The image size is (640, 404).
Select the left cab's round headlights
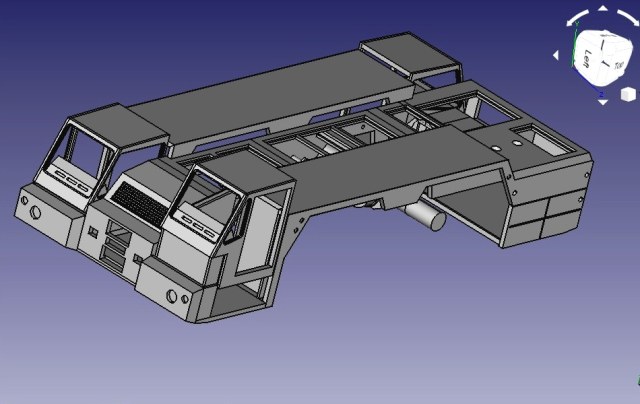click(36, 212)
